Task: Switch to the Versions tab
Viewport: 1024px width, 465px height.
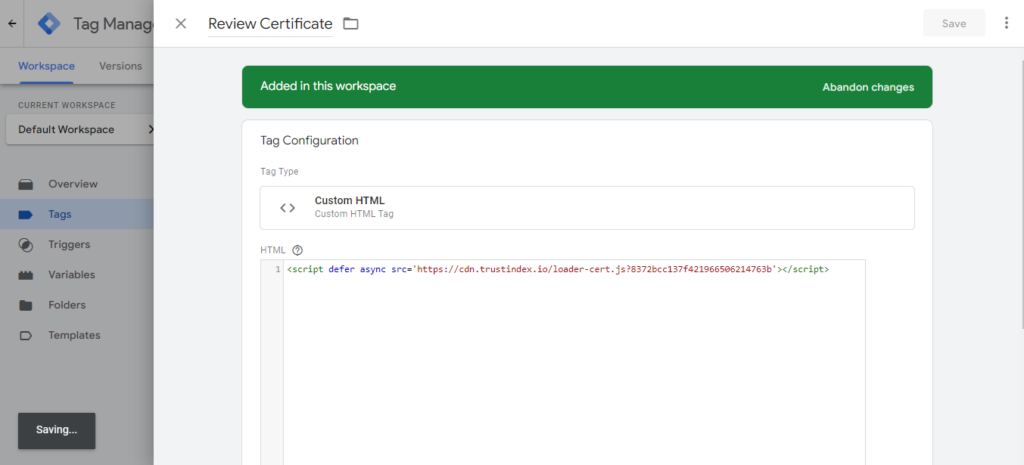Action: click(x=120, y=66)
